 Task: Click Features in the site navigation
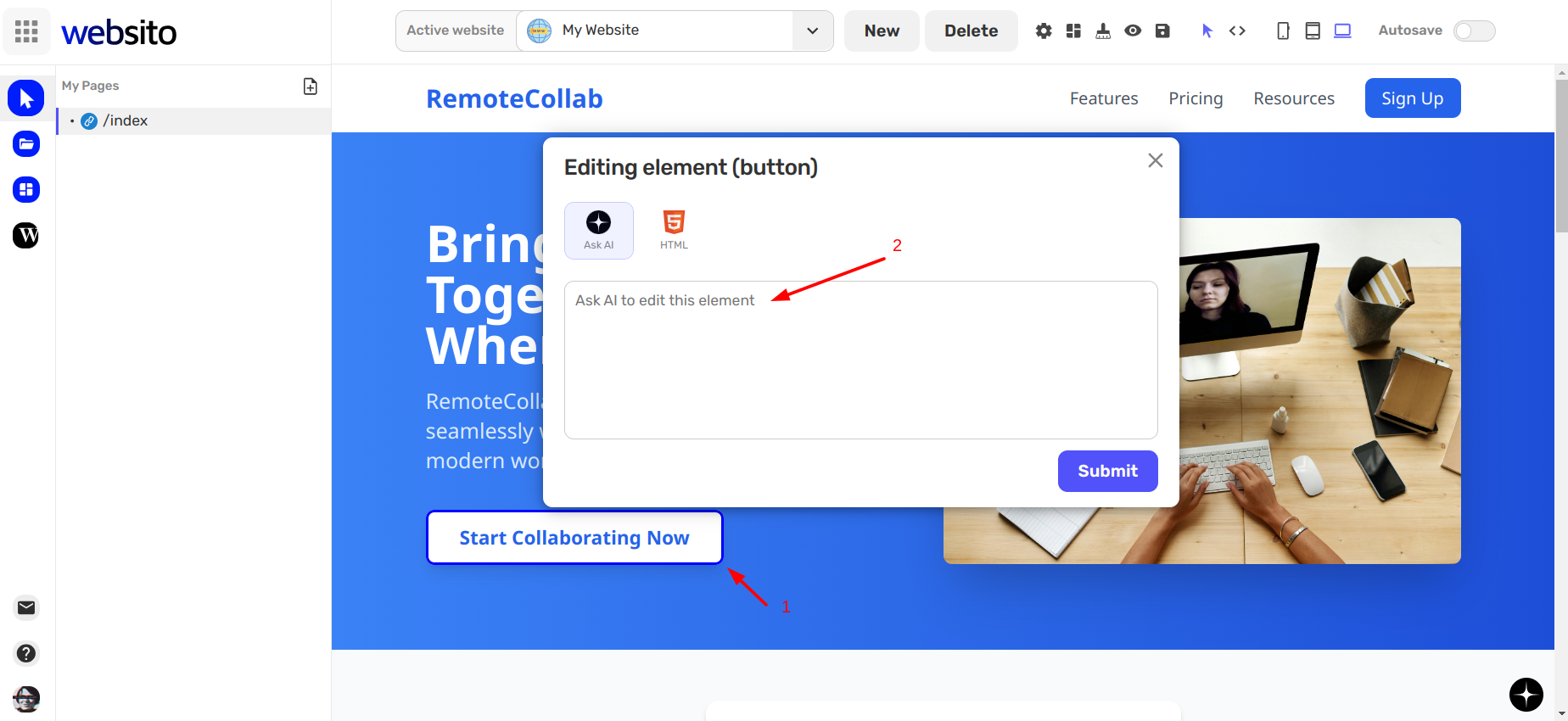tap(1104, 98)
